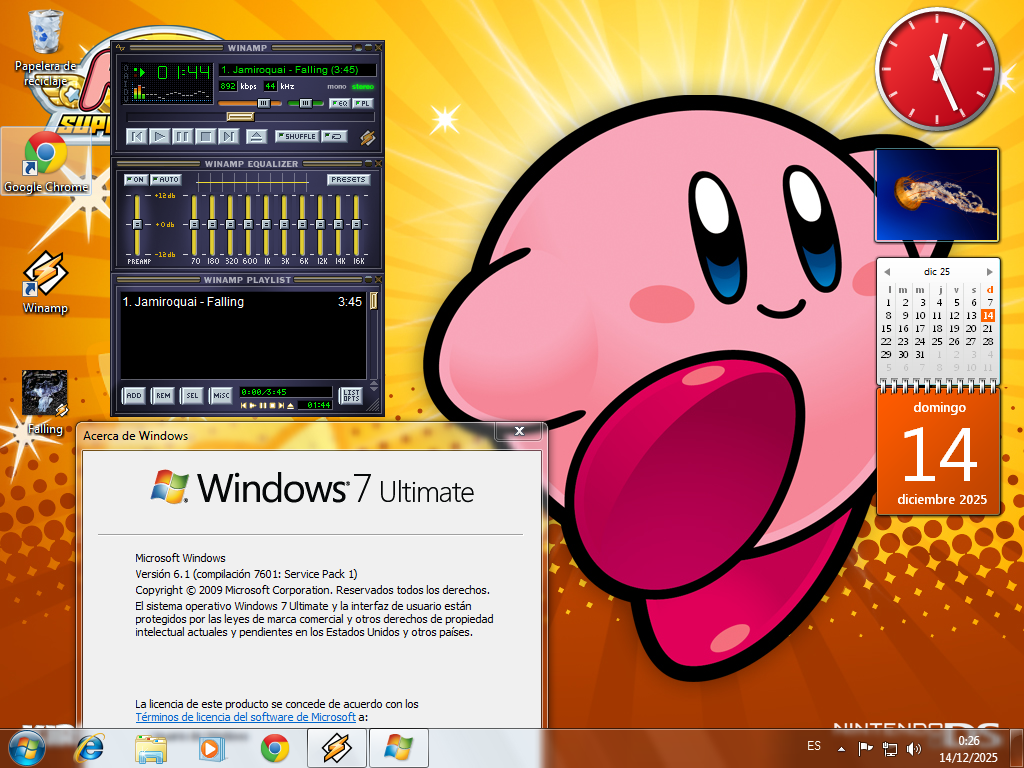
Task: Open the LIST OPTS menu in playlist
Action: 351,396
